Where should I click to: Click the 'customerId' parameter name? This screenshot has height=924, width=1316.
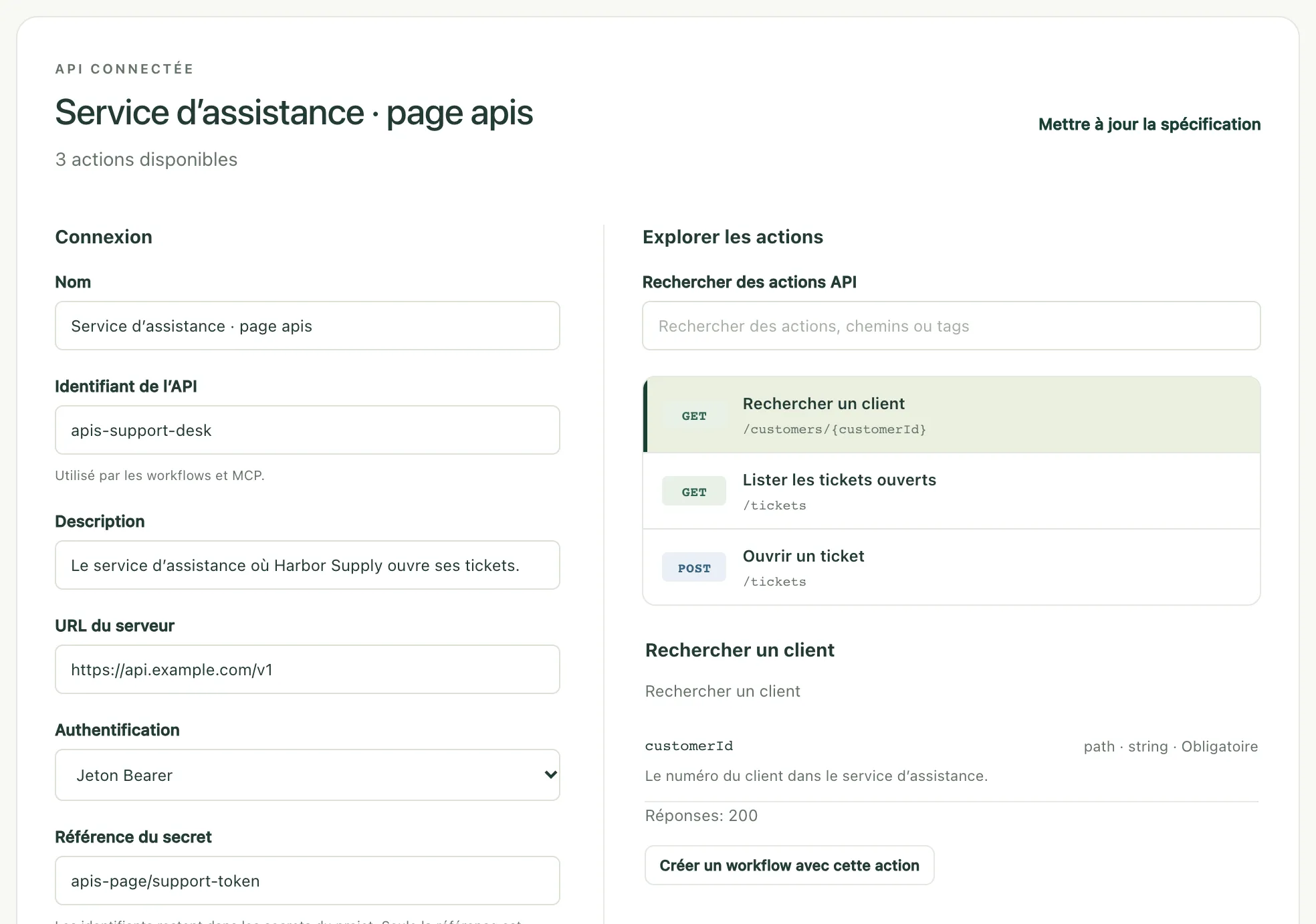click(689, 746)
